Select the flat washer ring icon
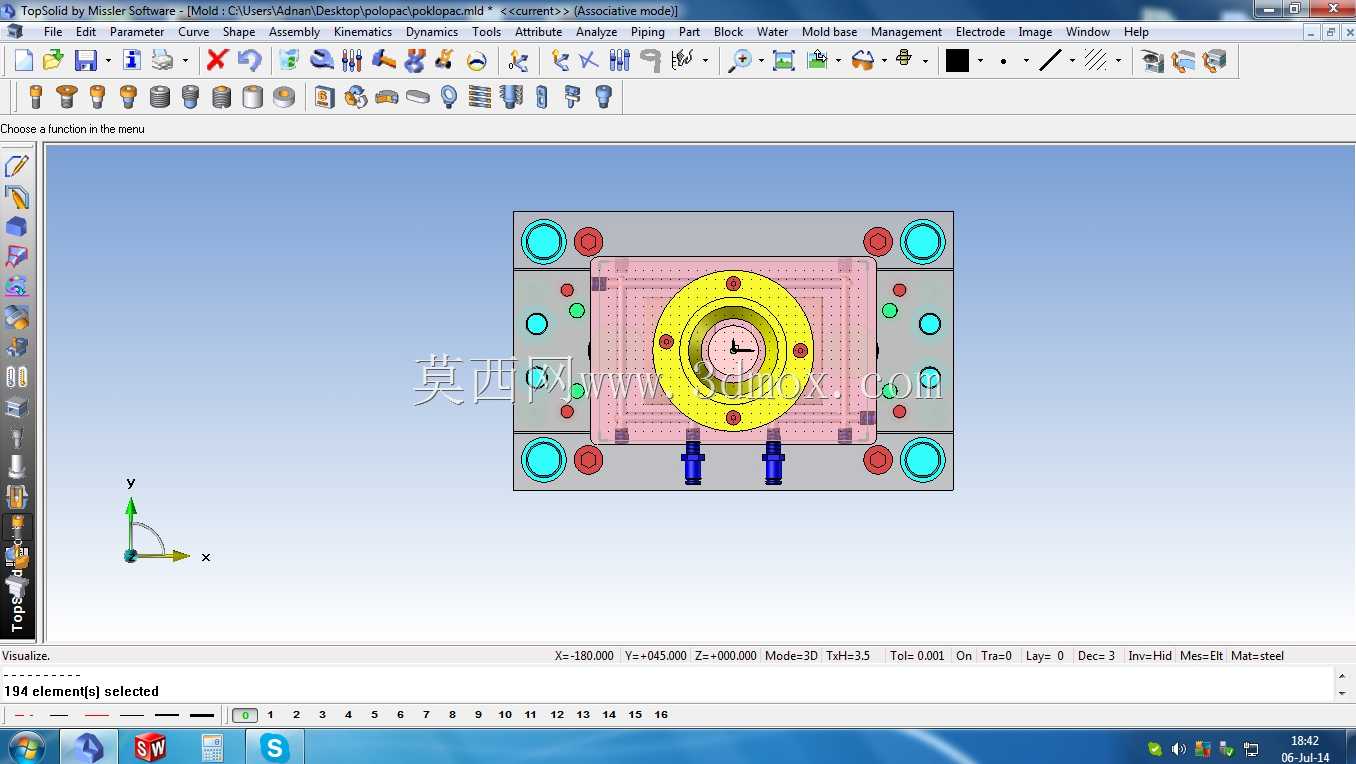This screenshot has width=1356, height=764. [x=284, y=97]
